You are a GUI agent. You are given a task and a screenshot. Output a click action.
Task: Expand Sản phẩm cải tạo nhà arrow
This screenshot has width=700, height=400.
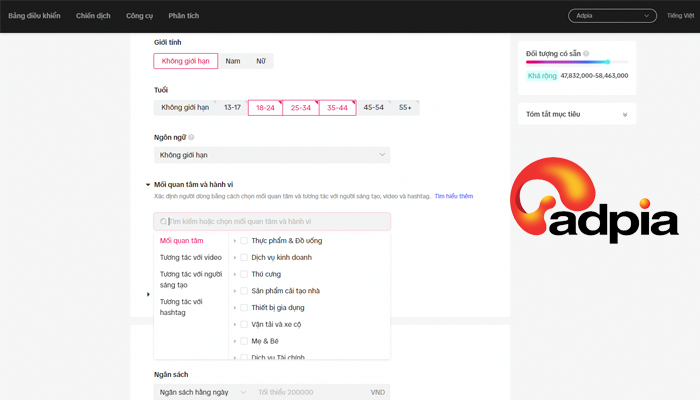pos(235,291)
